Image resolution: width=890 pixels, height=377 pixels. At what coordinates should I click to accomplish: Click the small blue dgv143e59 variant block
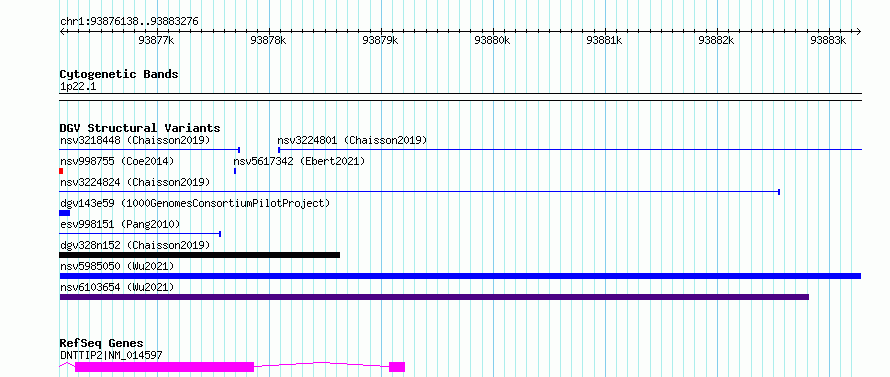coord(65,213)
